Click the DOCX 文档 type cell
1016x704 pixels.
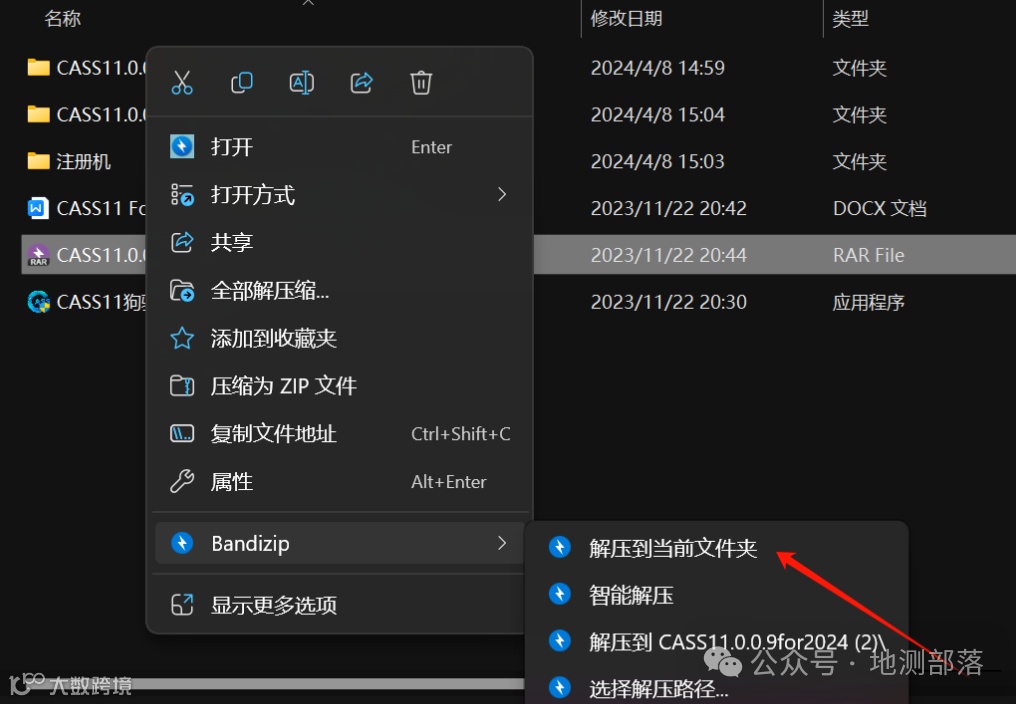879,208
